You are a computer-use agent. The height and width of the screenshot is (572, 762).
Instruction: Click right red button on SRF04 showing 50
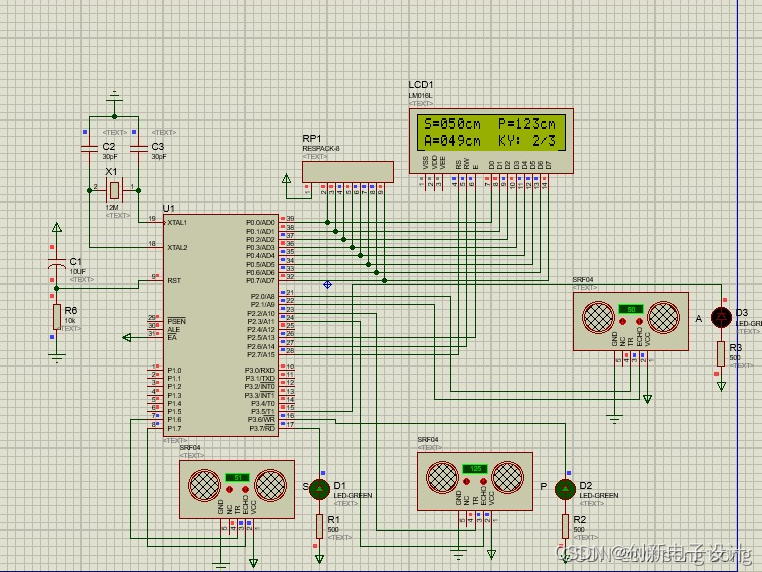[x=639, y=321]
